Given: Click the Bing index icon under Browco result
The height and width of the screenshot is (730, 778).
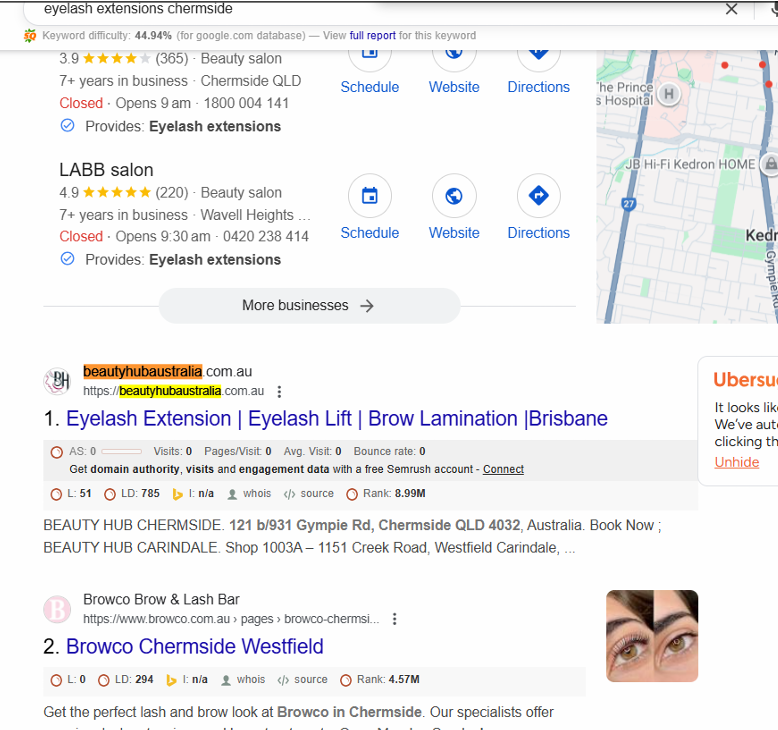Looking at the screenshot, I should coord(171,680).
